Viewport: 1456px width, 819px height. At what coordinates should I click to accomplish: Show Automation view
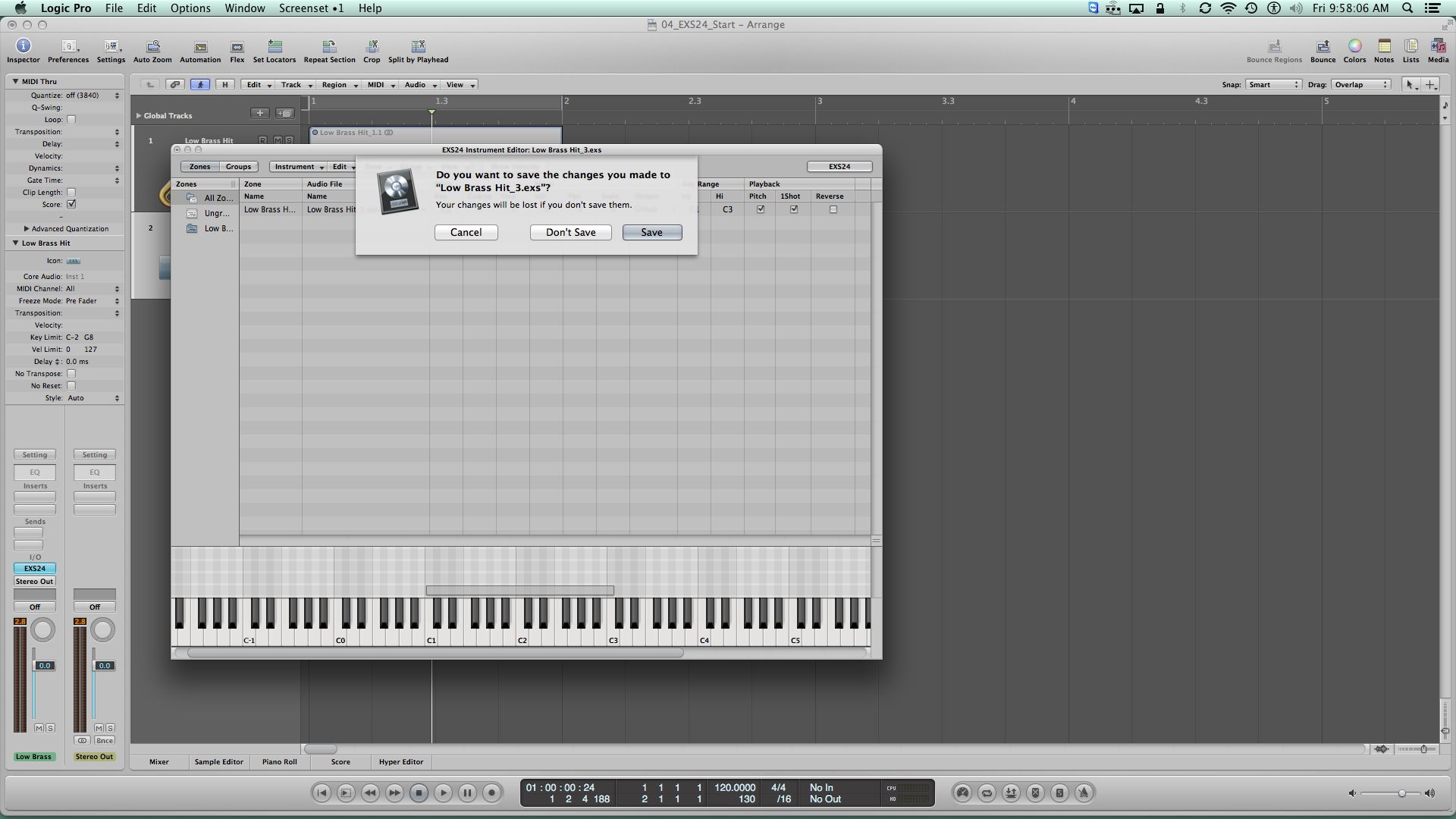point(200,52)
